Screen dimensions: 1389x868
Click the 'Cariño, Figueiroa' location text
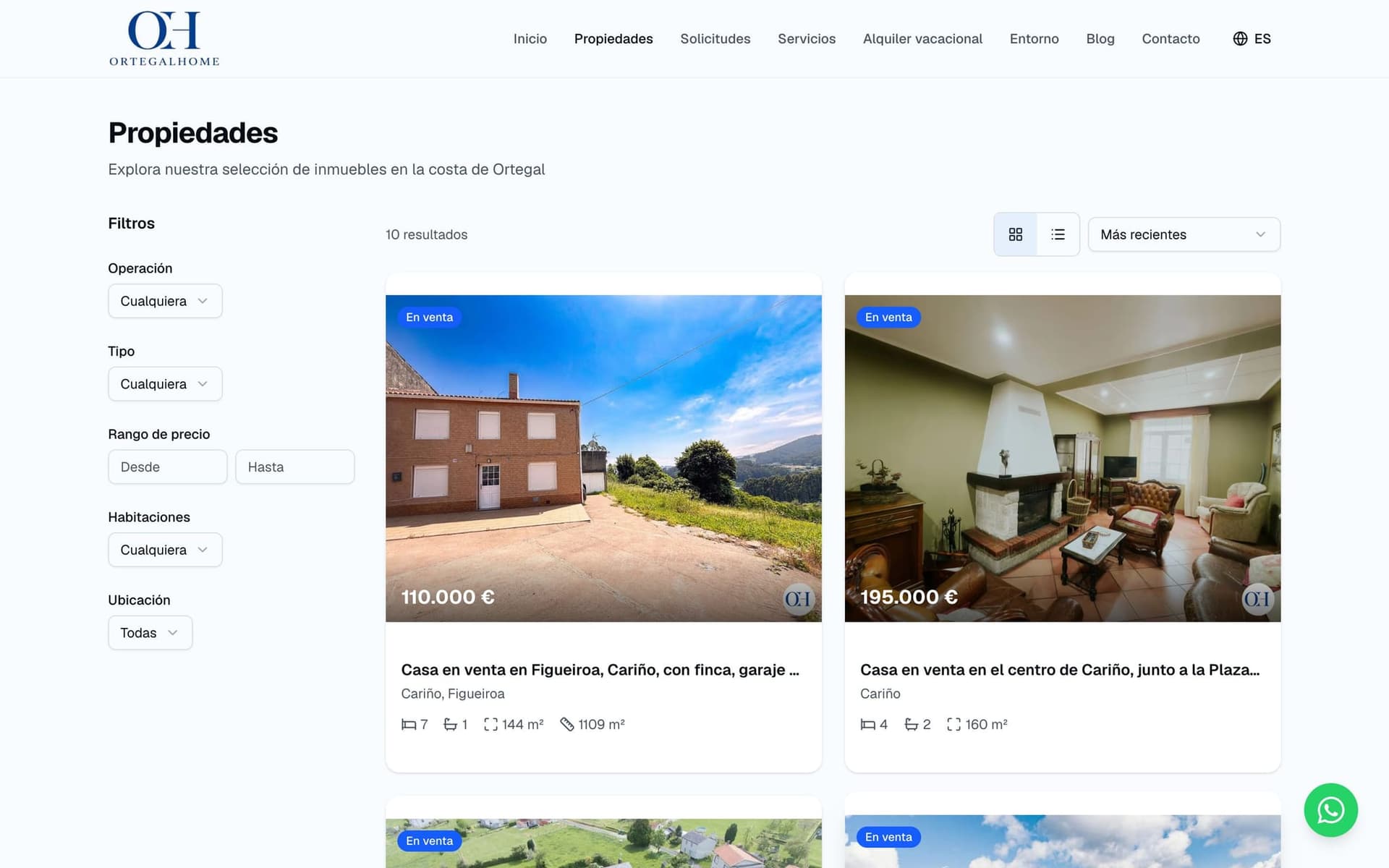(453, 694)
